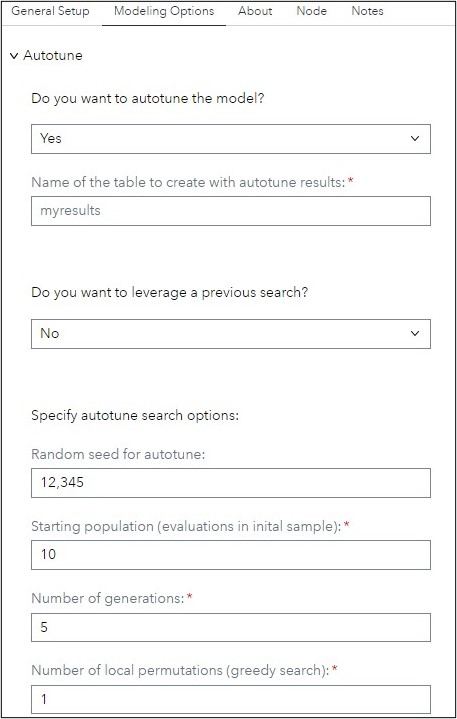
Task: Click the myresults table name field
Action: 231,211
